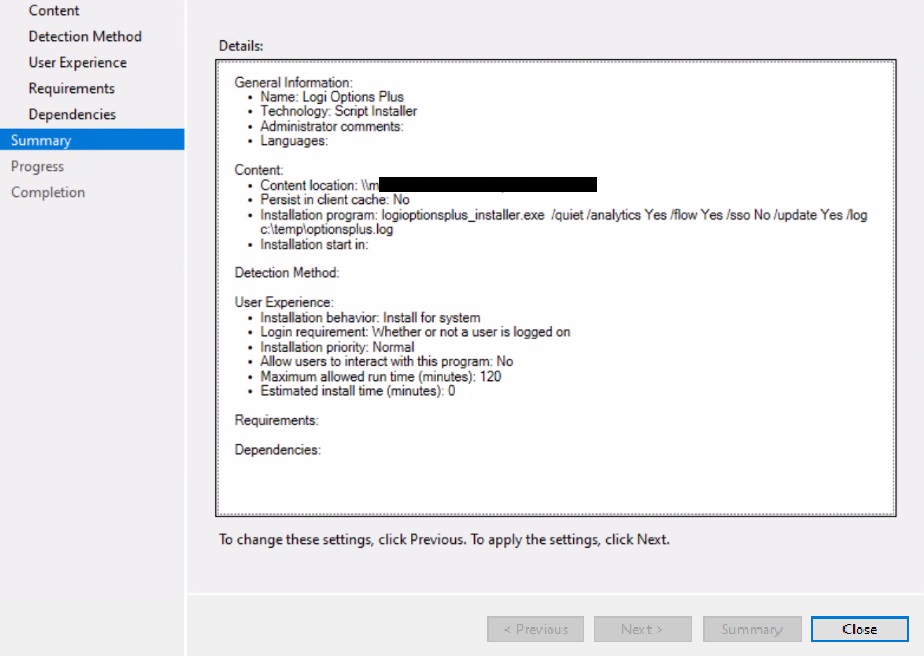The width and height of the screenshot is (924, 656).
Task: Click the 'Requirements:' heading in details
Action: 276,420
